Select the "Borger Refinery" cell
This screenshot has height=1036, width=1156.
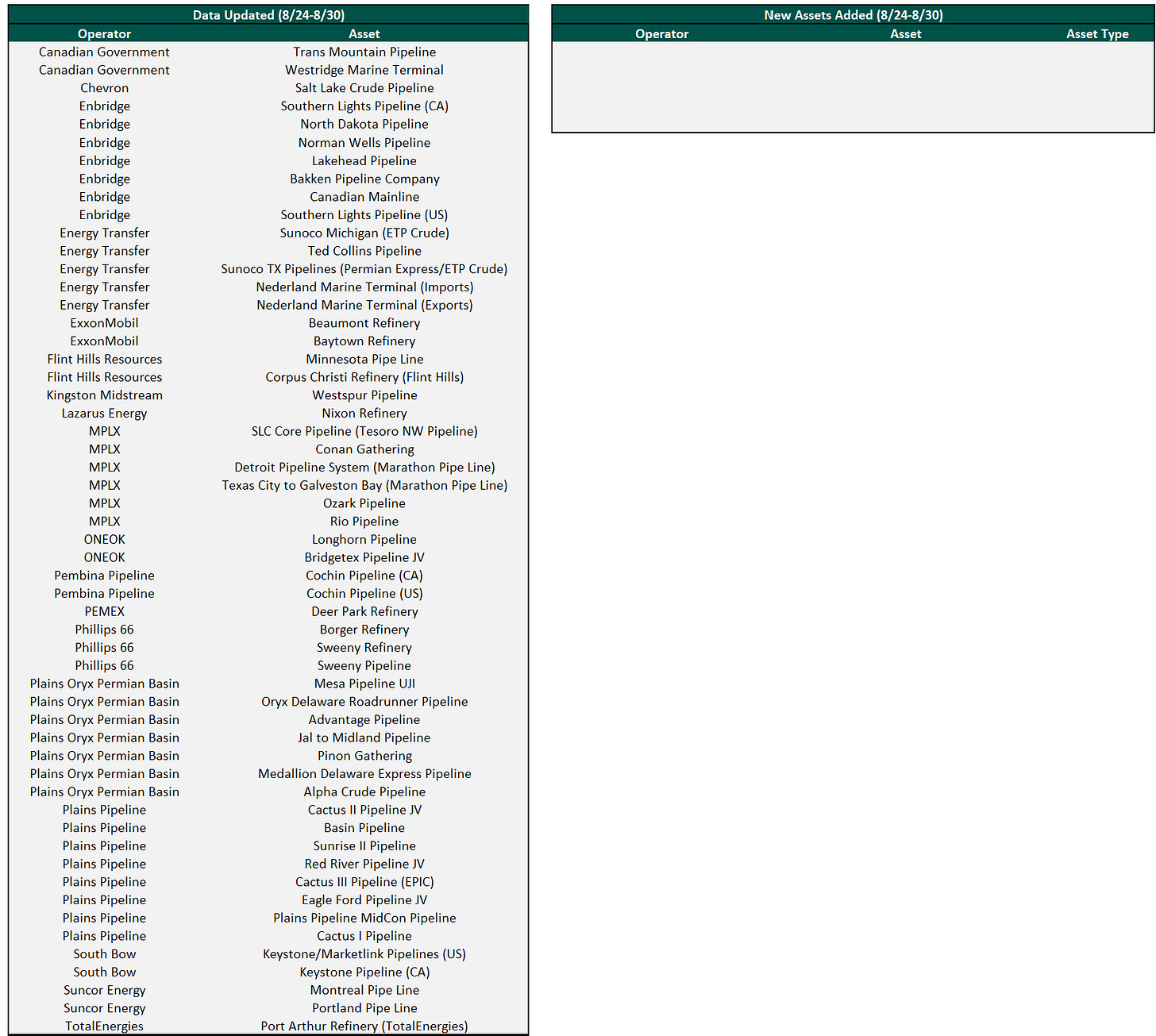point(364,630)
